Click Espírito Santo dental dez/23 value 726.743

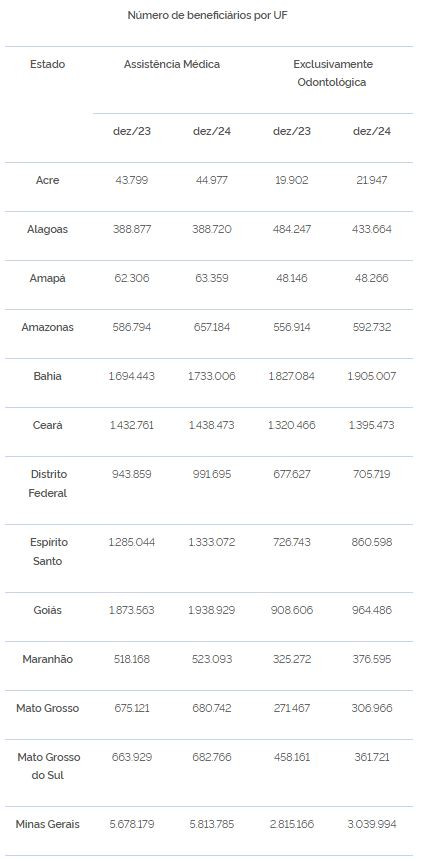click(292, 542)
